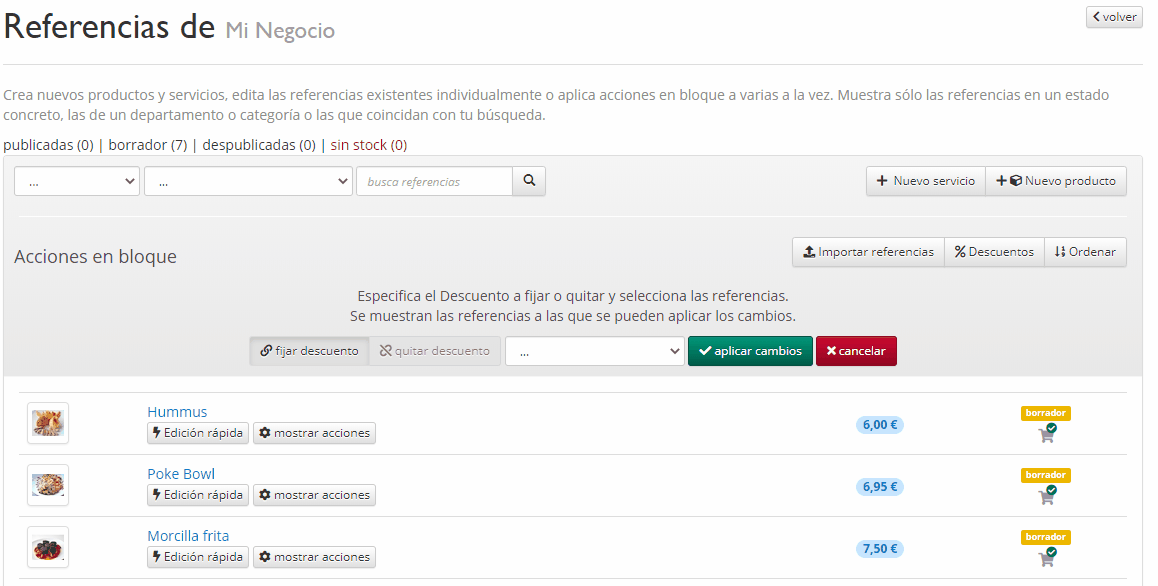Viewport: 1158px width, 586px height.
Task: Click the shopping cart icon beside Hummus
Action: coord(1046,434)
